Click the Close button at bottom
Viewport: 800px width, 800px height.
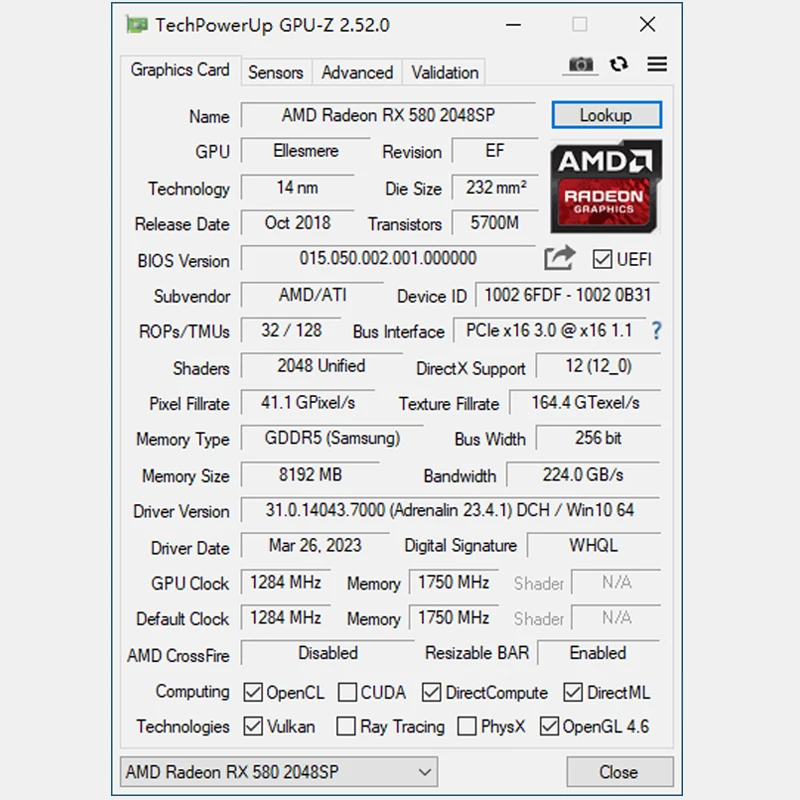(618, 772)
